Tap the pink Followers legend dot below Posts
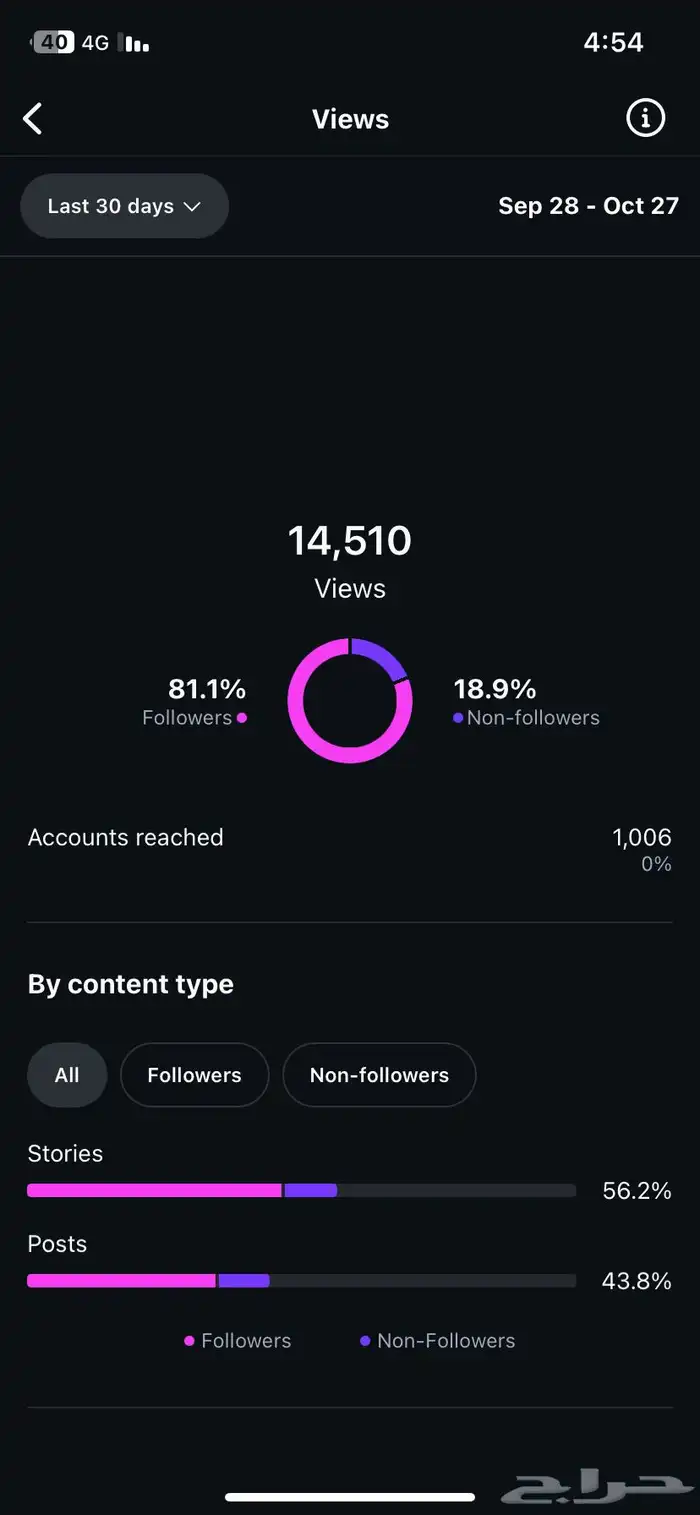 coord(189,1341)
